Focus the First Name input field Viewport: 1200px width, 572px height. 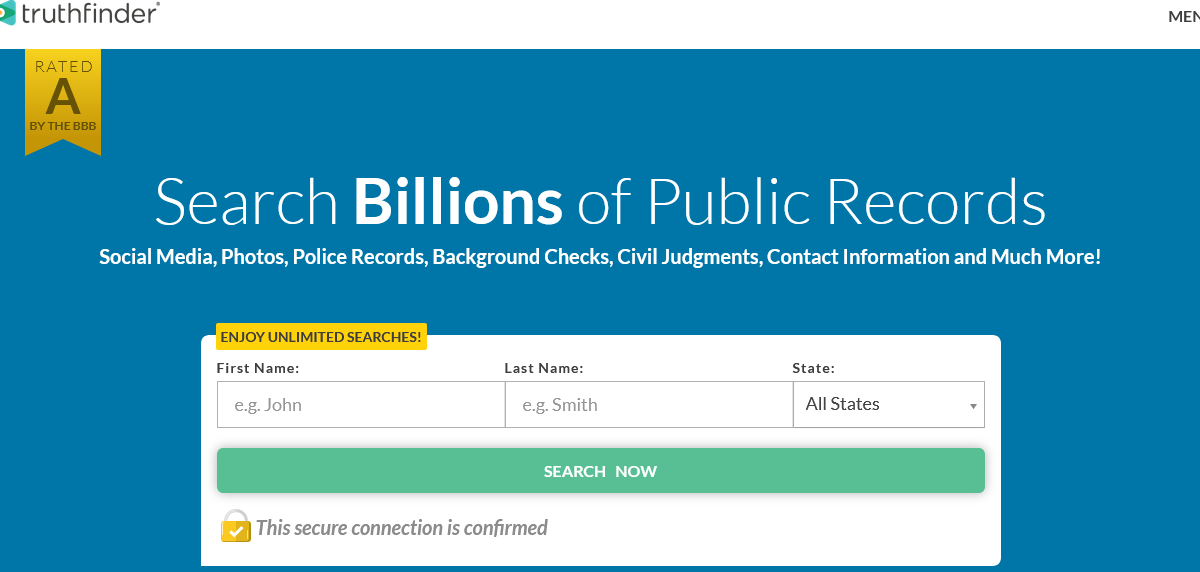(361, 405)
